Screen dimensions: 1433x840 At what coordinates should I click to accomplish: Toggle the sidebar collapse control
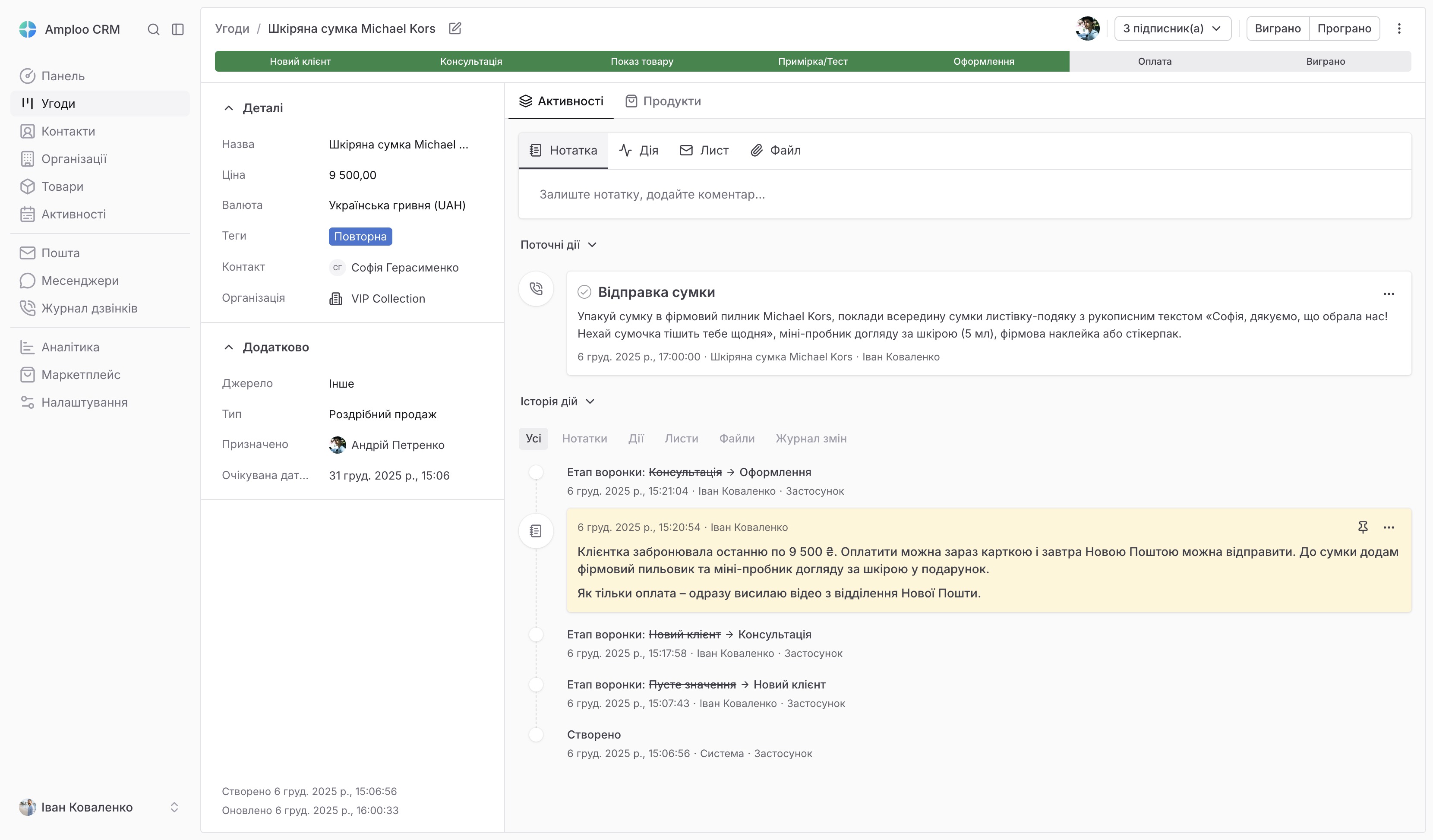coord(178,29)
